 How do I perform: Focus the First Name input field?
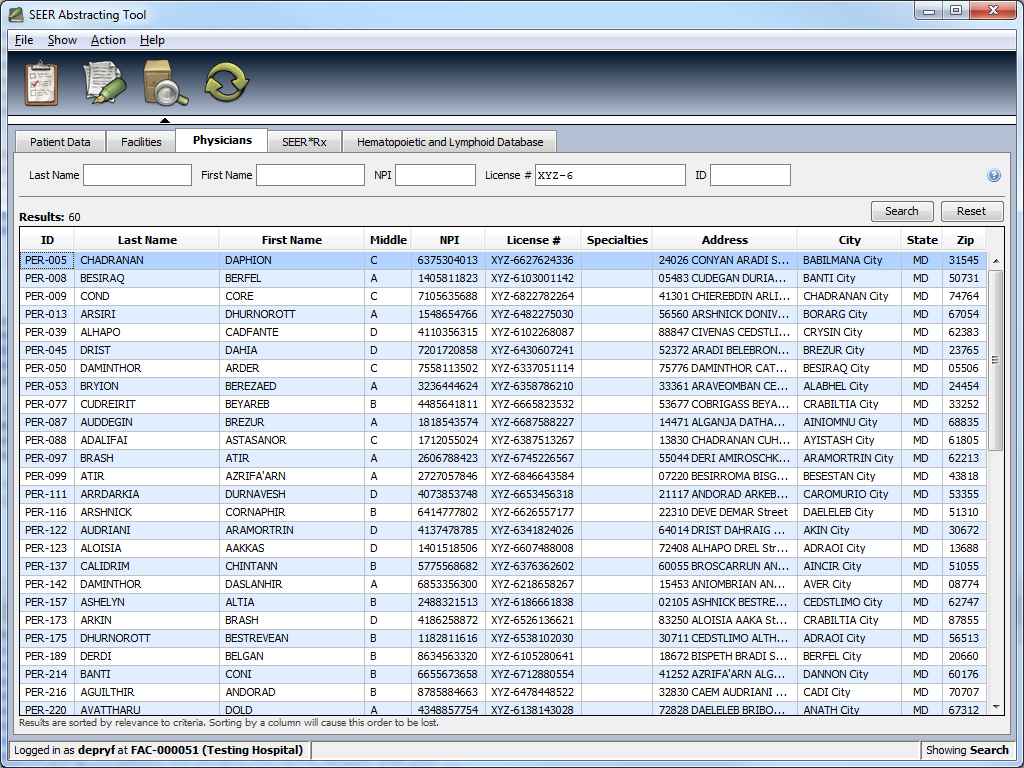310,175
